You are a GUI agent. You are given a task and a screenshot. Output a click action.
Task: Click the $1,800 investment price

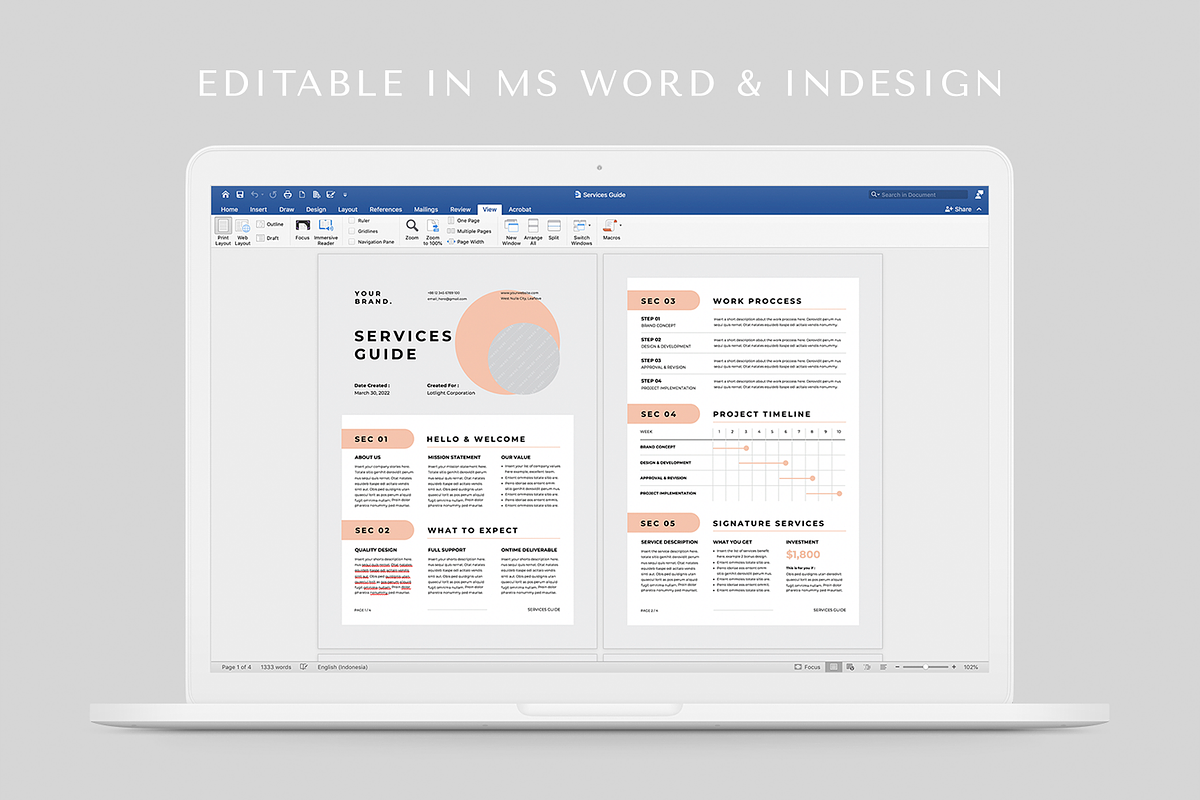[803, 554]
